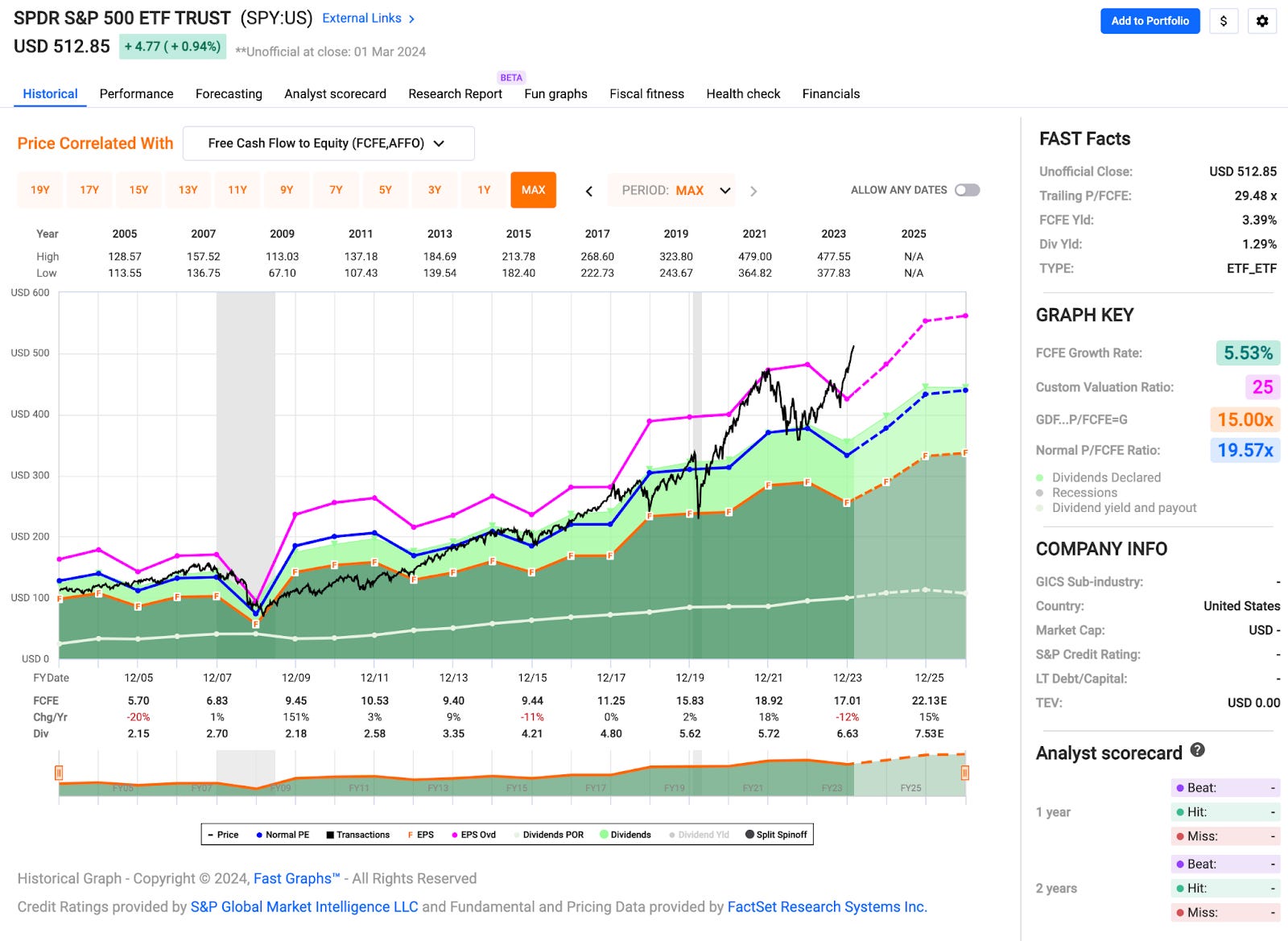Image resolution: width=1288 pixels, height=941 pixels.
Task: Click the 22.13E FCFE estimate value
Action: coord(929,700)
